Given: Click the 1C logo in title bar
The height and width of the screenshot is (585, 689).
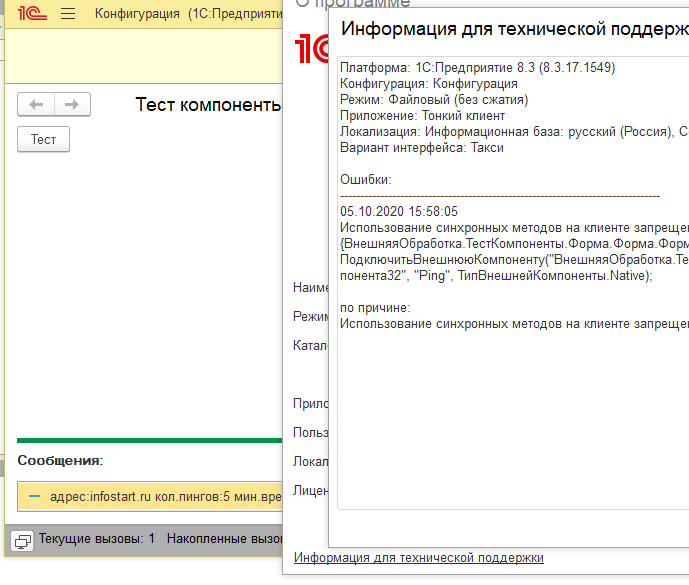Looking at the screenshot, I should click(32, 14).
